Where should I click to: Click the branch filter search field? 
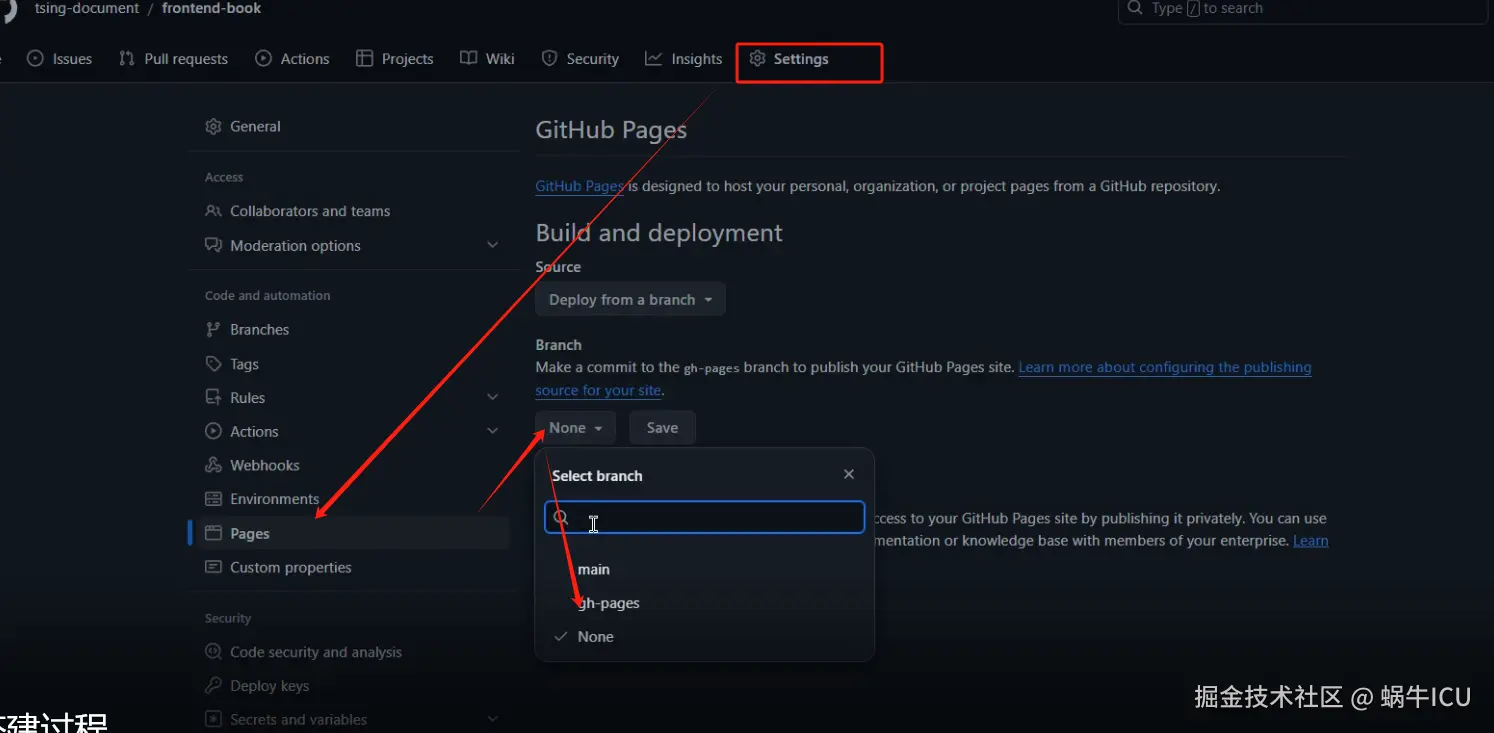705,517
